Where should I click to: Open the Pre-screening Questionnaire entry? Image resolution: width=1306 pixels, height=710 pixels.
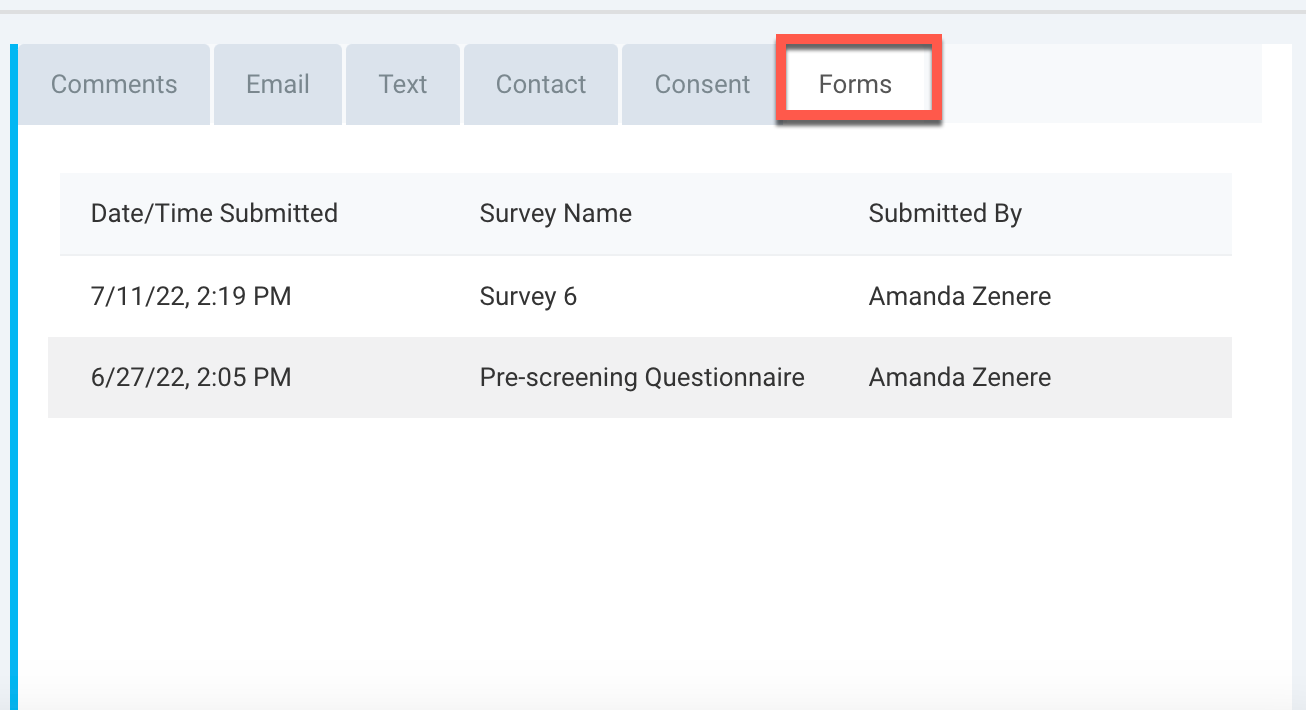(x=642, y=378)
